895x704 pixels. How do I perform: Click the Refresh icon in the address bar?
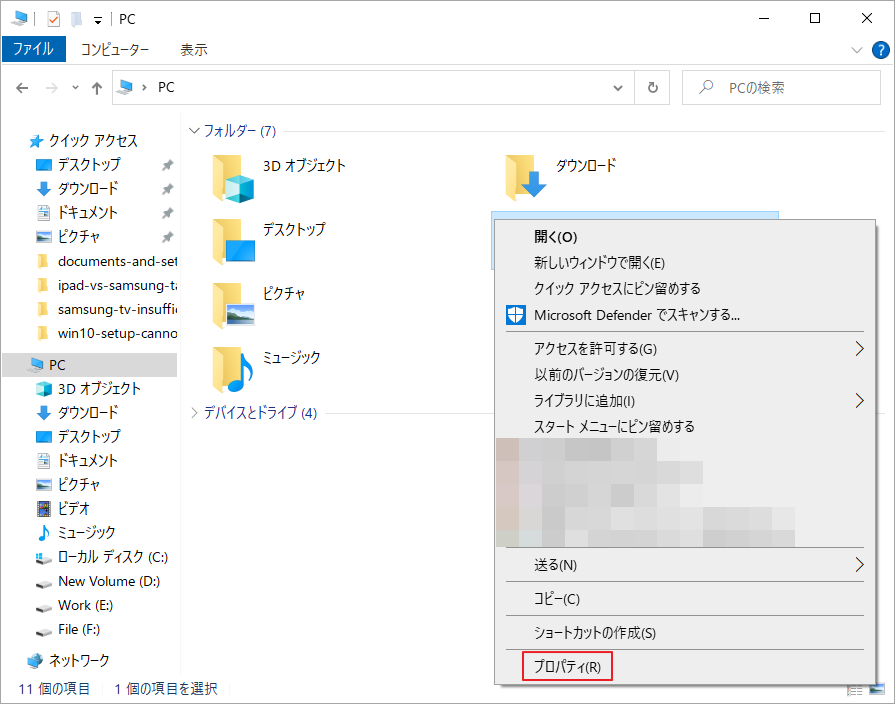[652, 87]
